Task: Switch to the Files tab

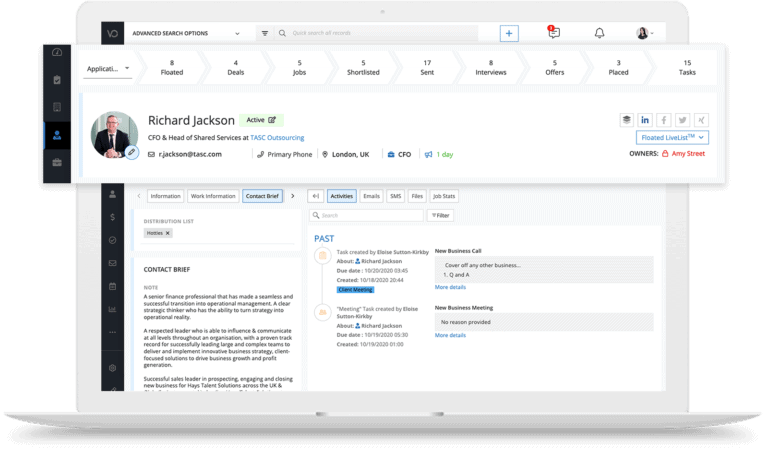Action: [417, 196]
